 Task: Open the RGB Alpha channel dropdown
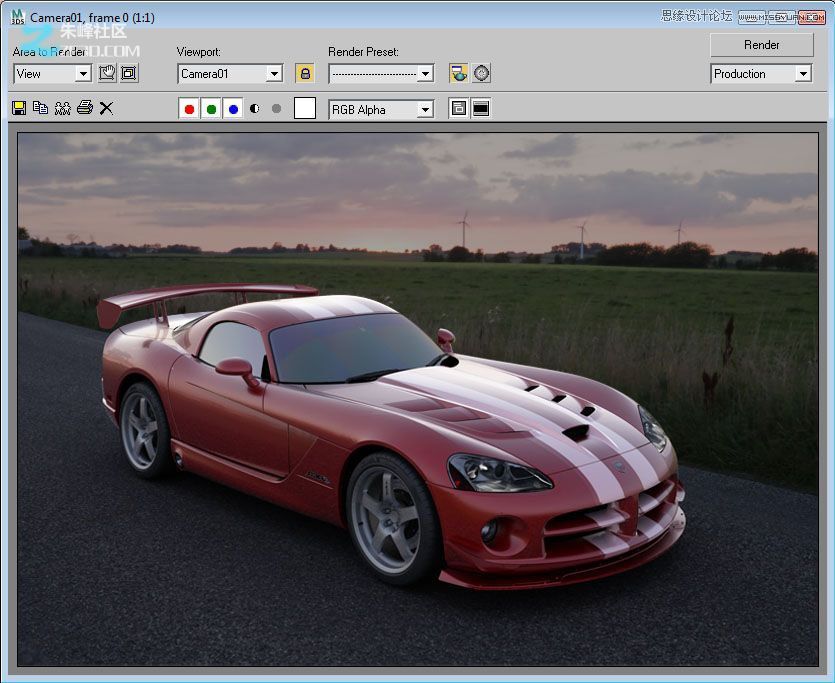click(x=425, y=110)
